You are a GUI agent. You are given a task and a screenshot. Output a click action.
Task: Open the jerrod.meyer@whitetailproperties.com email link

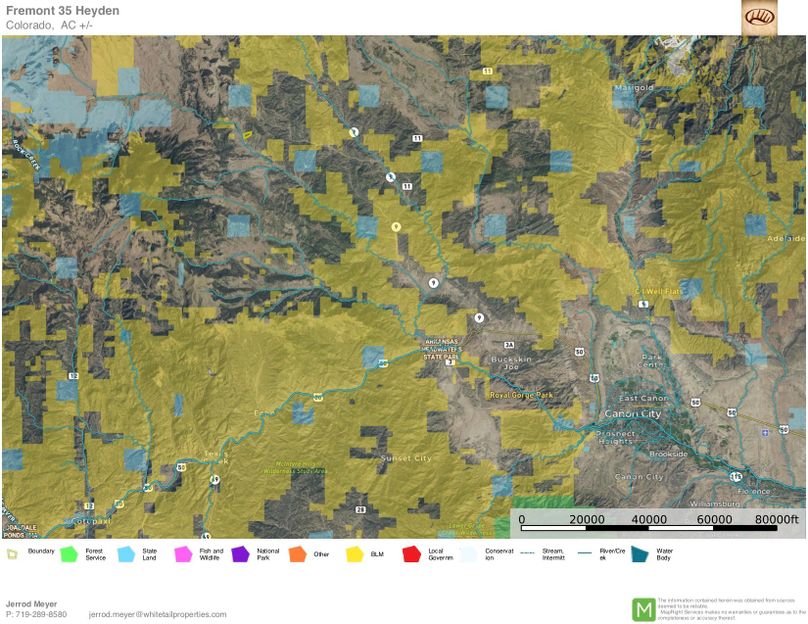157,614
